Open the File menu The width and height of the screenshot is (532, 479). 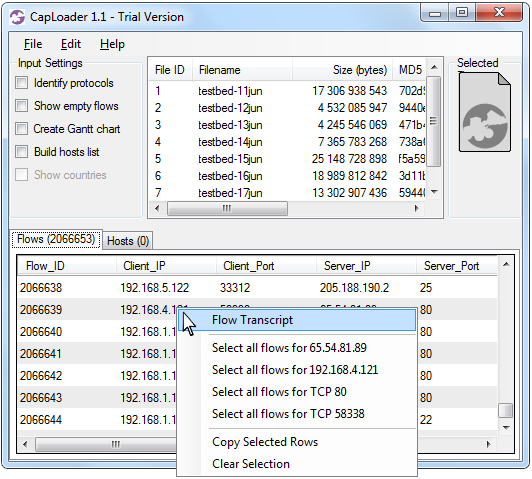tap(33, 44)
